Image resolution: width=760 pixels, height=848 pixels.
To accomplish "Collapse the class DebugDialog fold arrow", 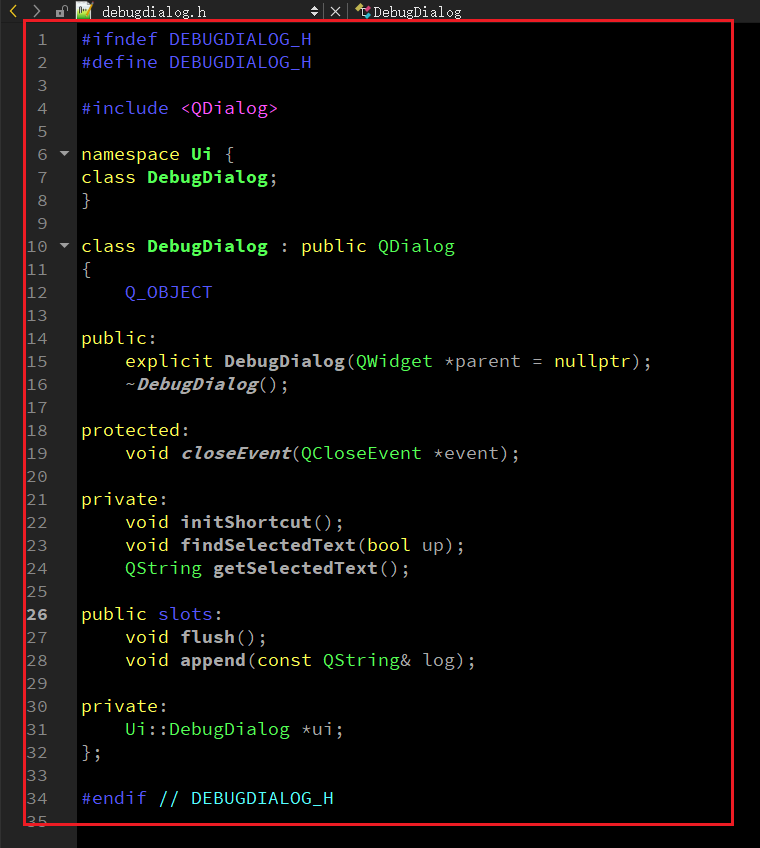I will 64,246.
